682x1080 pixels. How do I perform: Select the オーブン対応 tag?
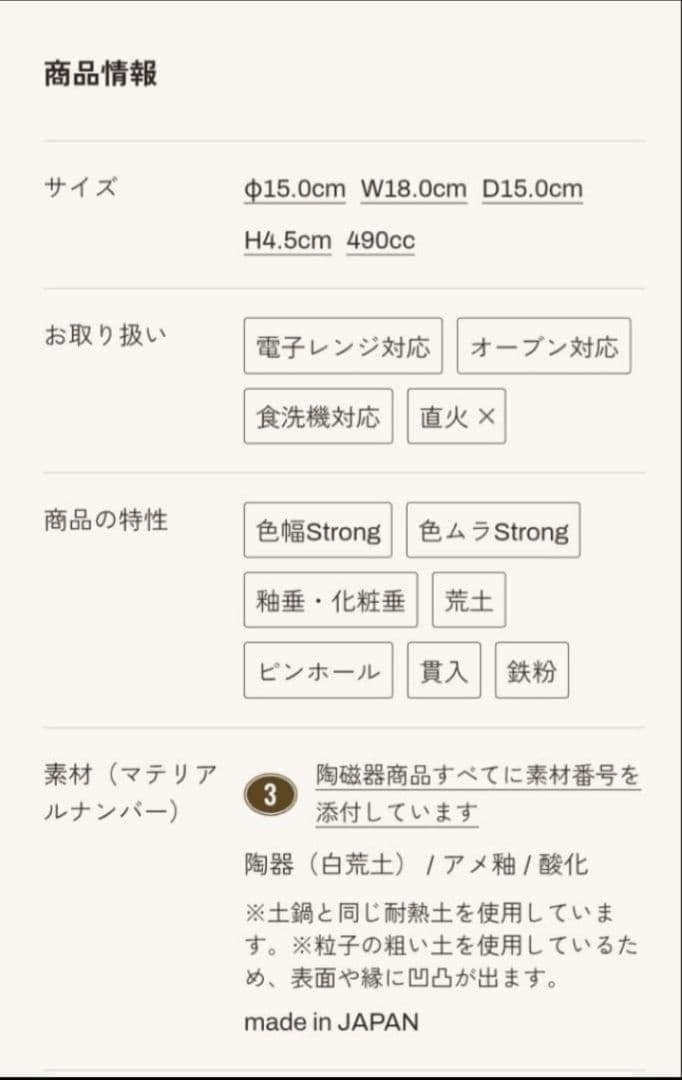coord(544,346)
